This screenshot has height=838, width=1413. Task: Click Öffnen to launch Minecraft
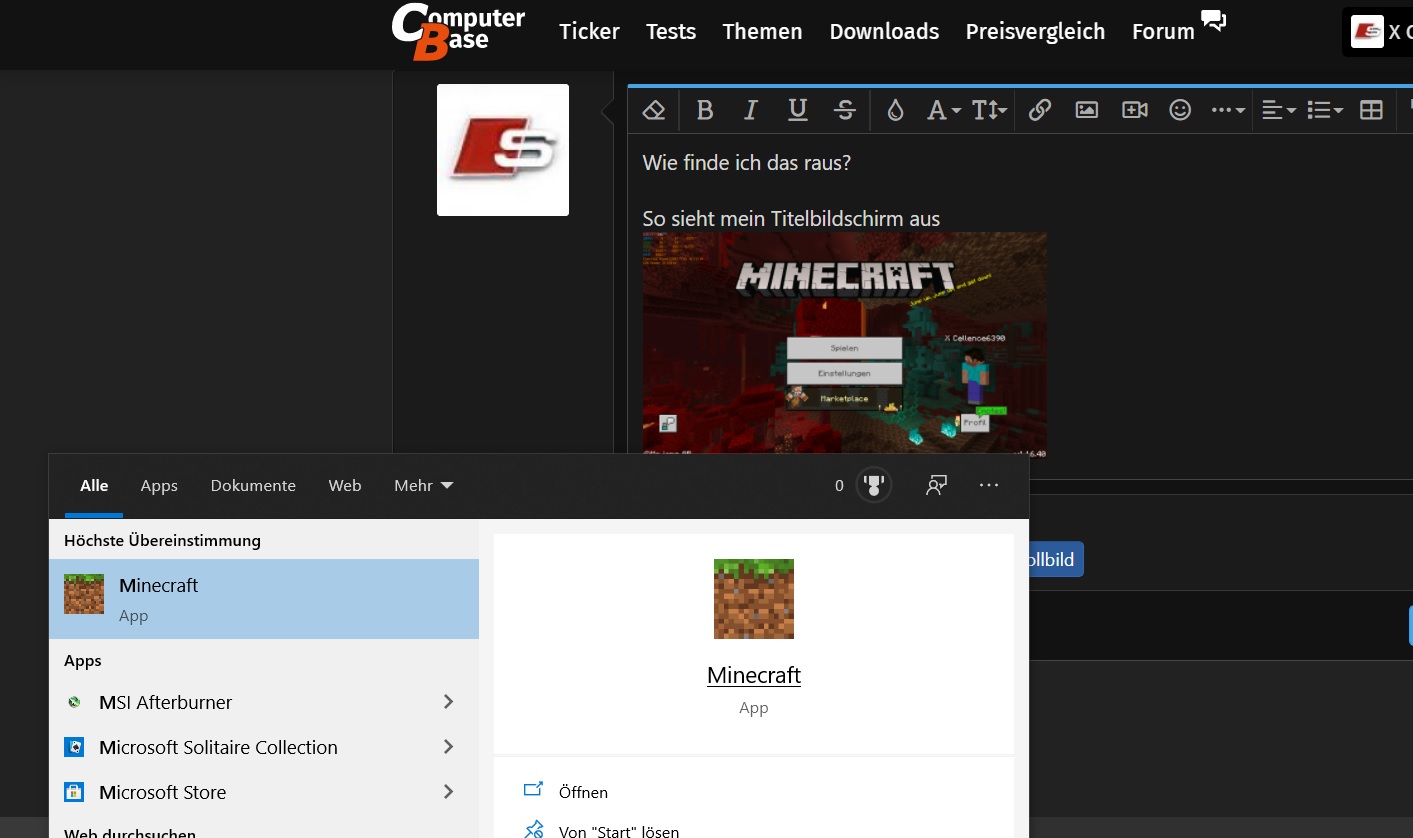[583, 792]
